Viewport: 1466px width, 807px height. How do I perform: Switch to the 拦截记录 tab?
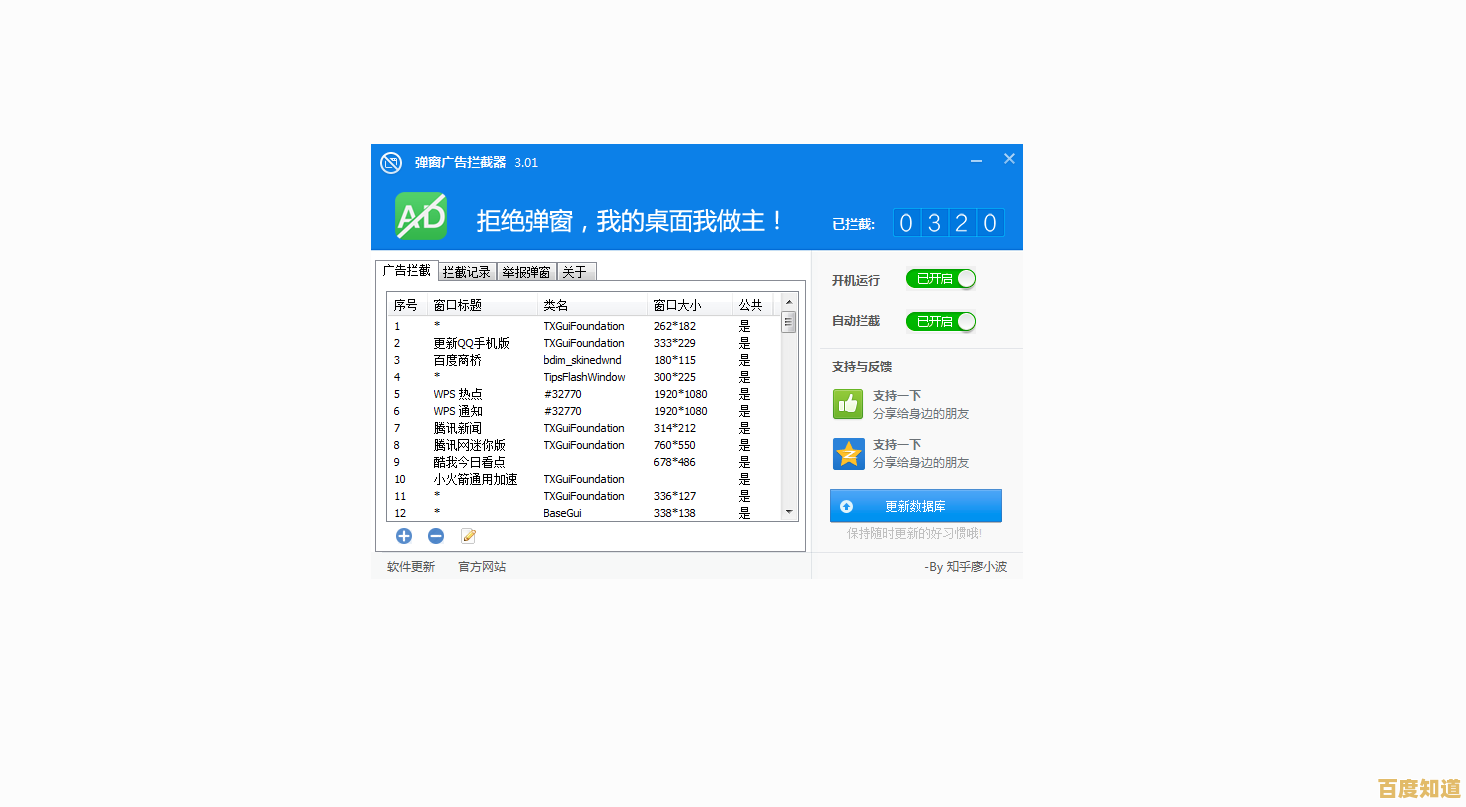[x=466, y=271]
